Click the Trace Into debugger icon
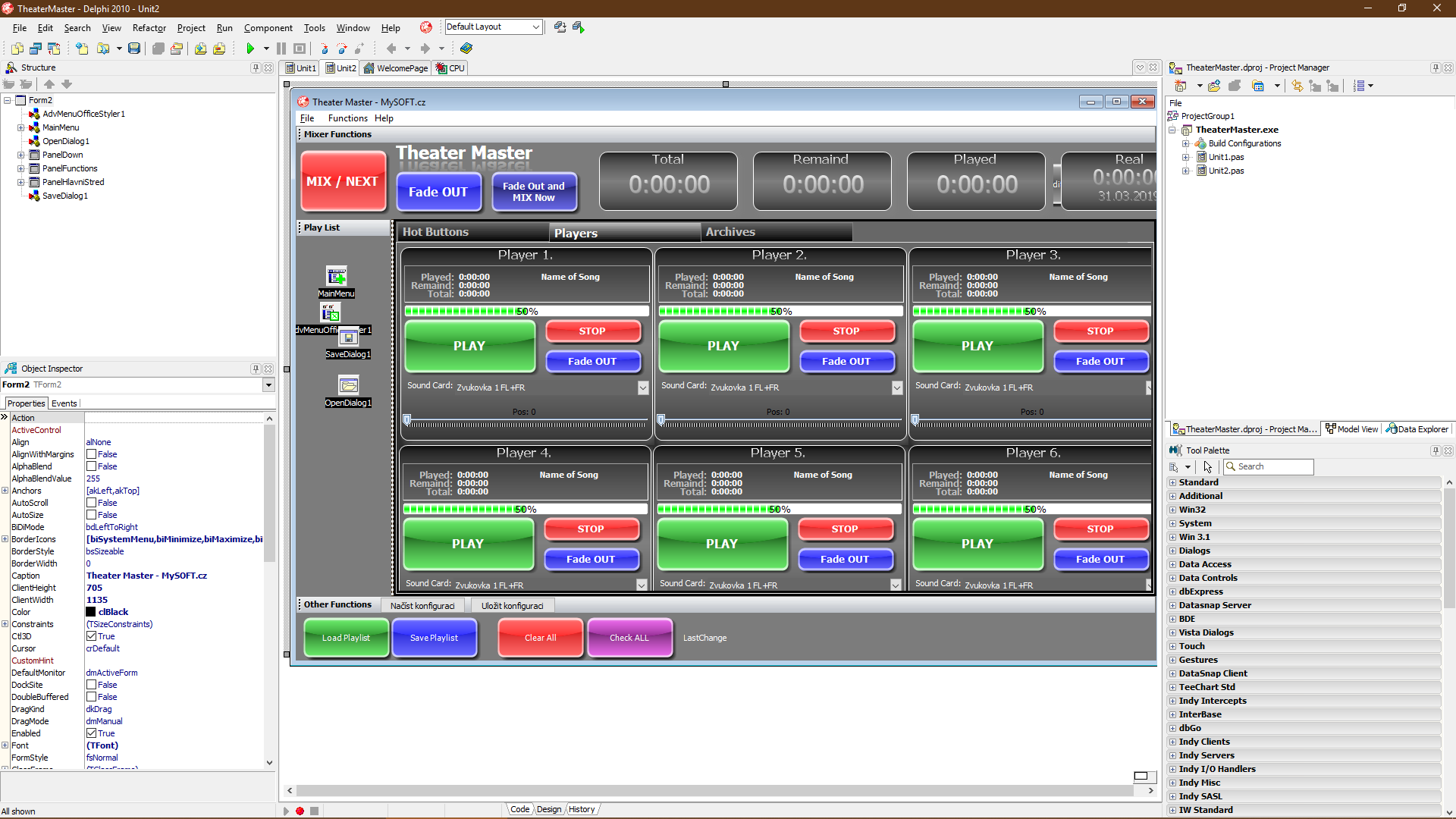Screen dimensions: 1456x819 pos(325,49)
